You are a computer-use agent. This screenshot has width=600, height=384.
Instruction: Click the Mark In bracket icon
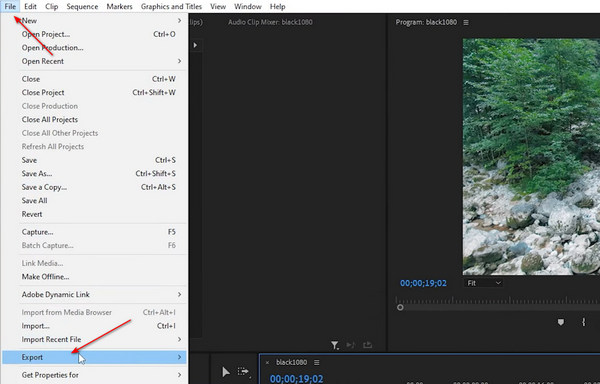pos(584,322)
